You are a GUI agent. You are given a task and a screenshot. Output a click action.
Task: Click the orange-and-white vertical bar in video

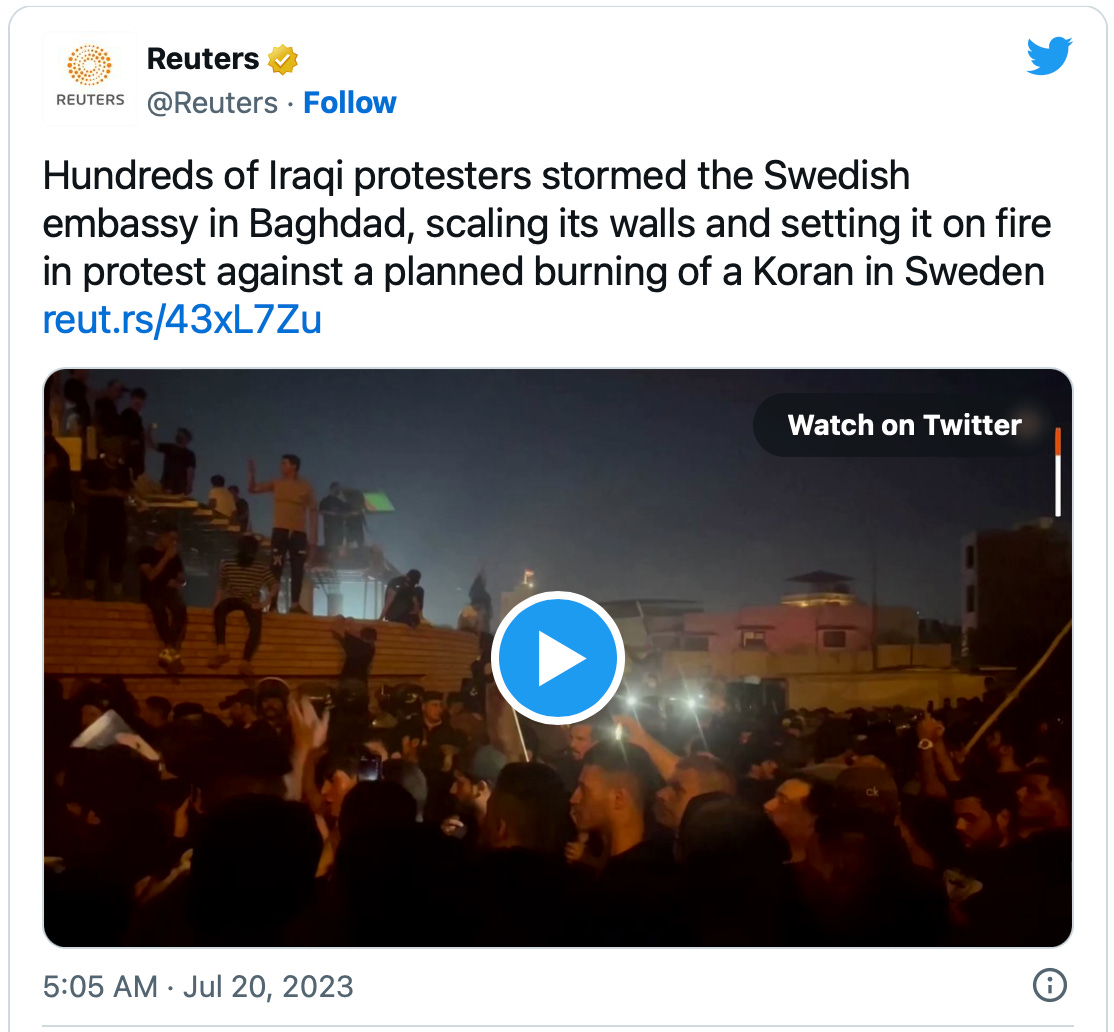[1057, 470]
